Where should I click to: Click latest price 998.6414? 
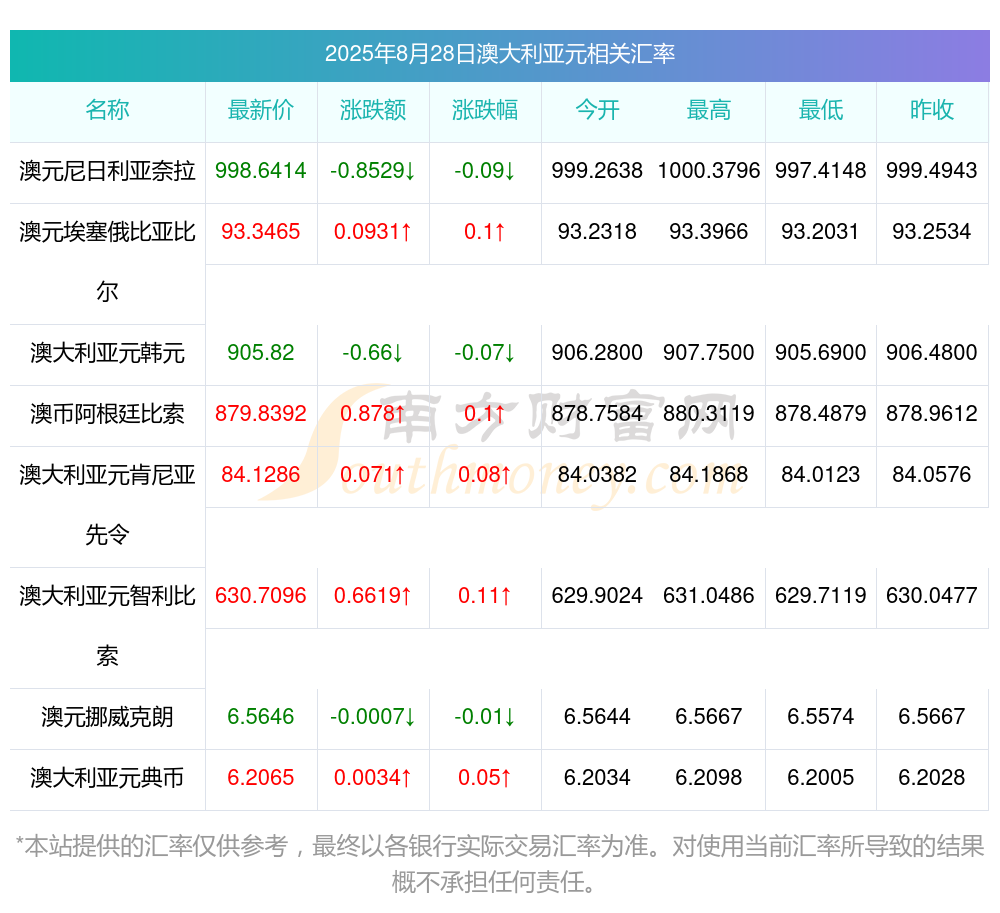point(260,171)
